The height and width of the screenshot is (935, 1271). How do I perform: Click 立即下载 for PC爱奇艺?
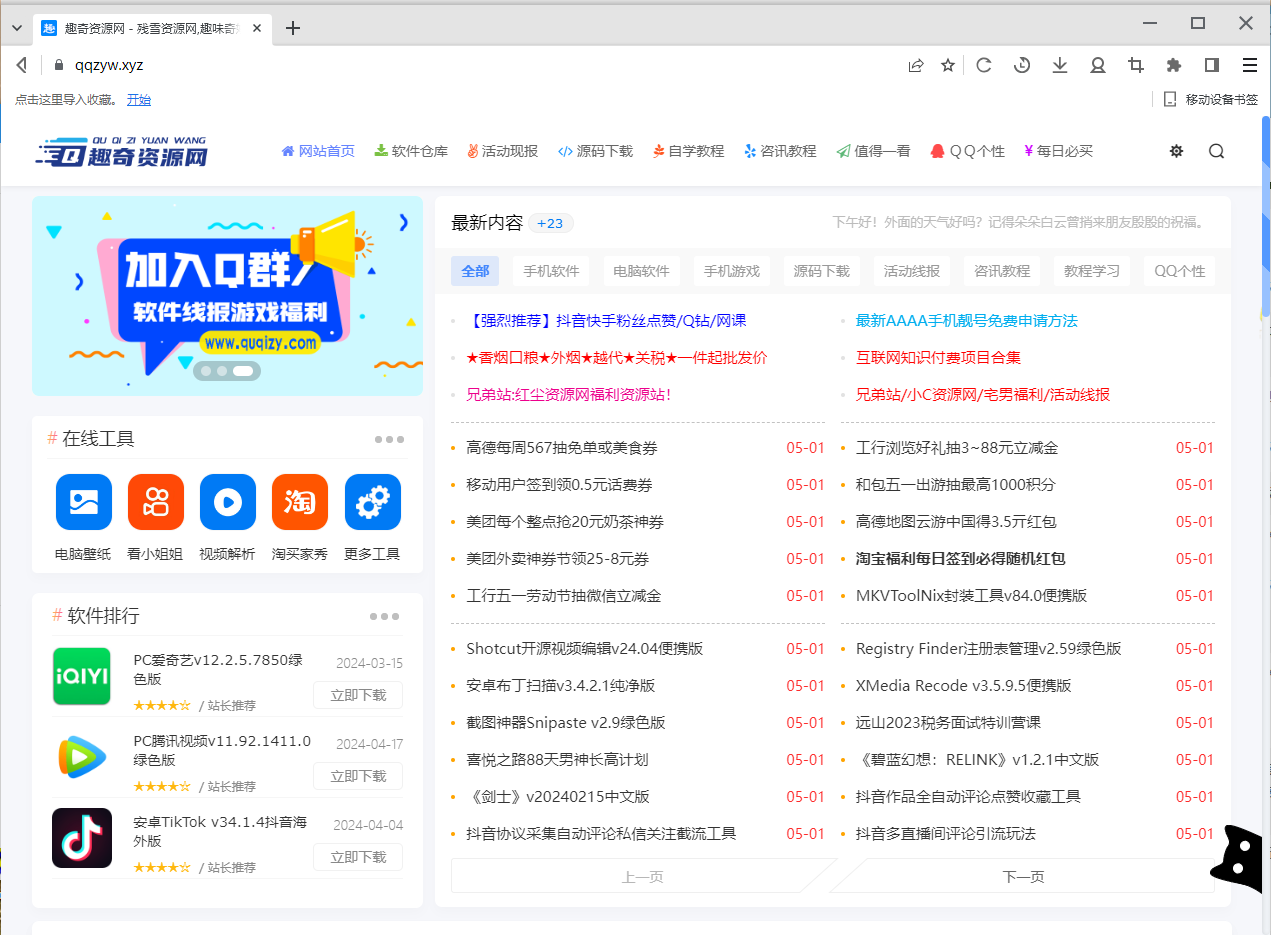[357, 695]
